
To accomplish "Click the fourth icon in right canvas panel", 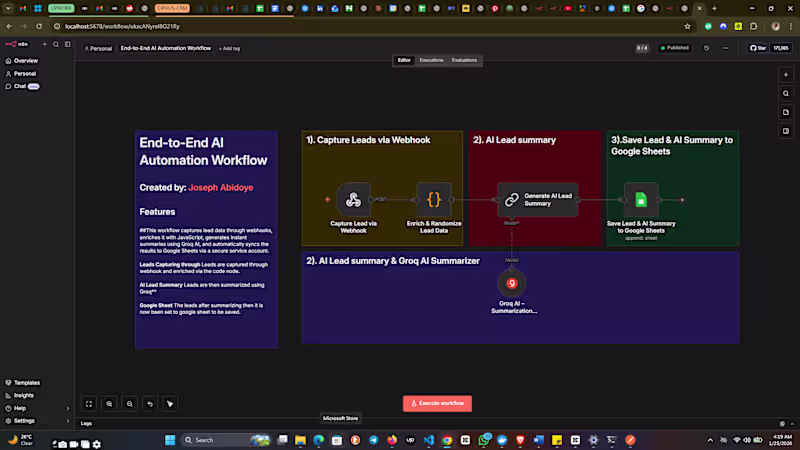I will coord(786,131).
